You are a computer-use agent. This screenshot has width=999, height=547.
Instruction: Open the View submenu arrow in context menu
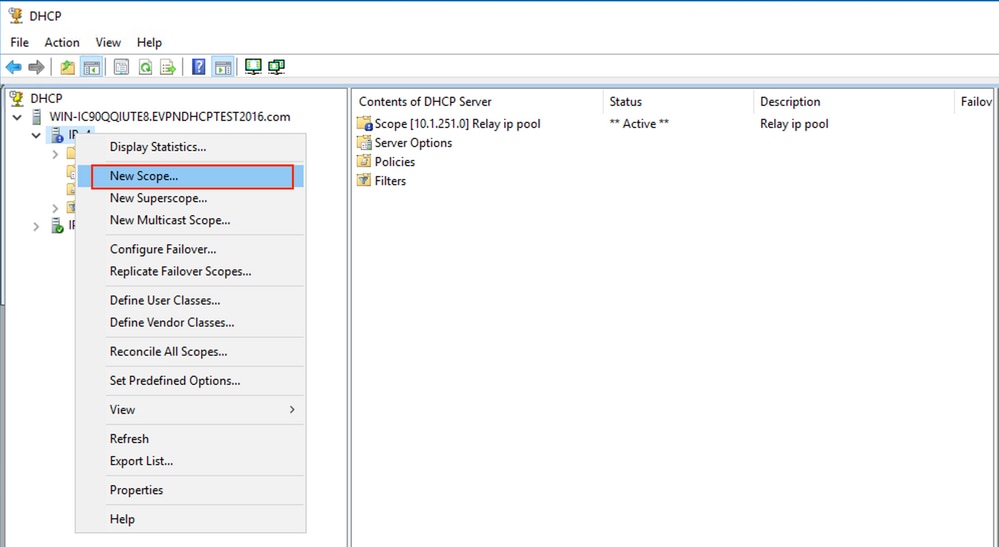[x=292, y=409]
